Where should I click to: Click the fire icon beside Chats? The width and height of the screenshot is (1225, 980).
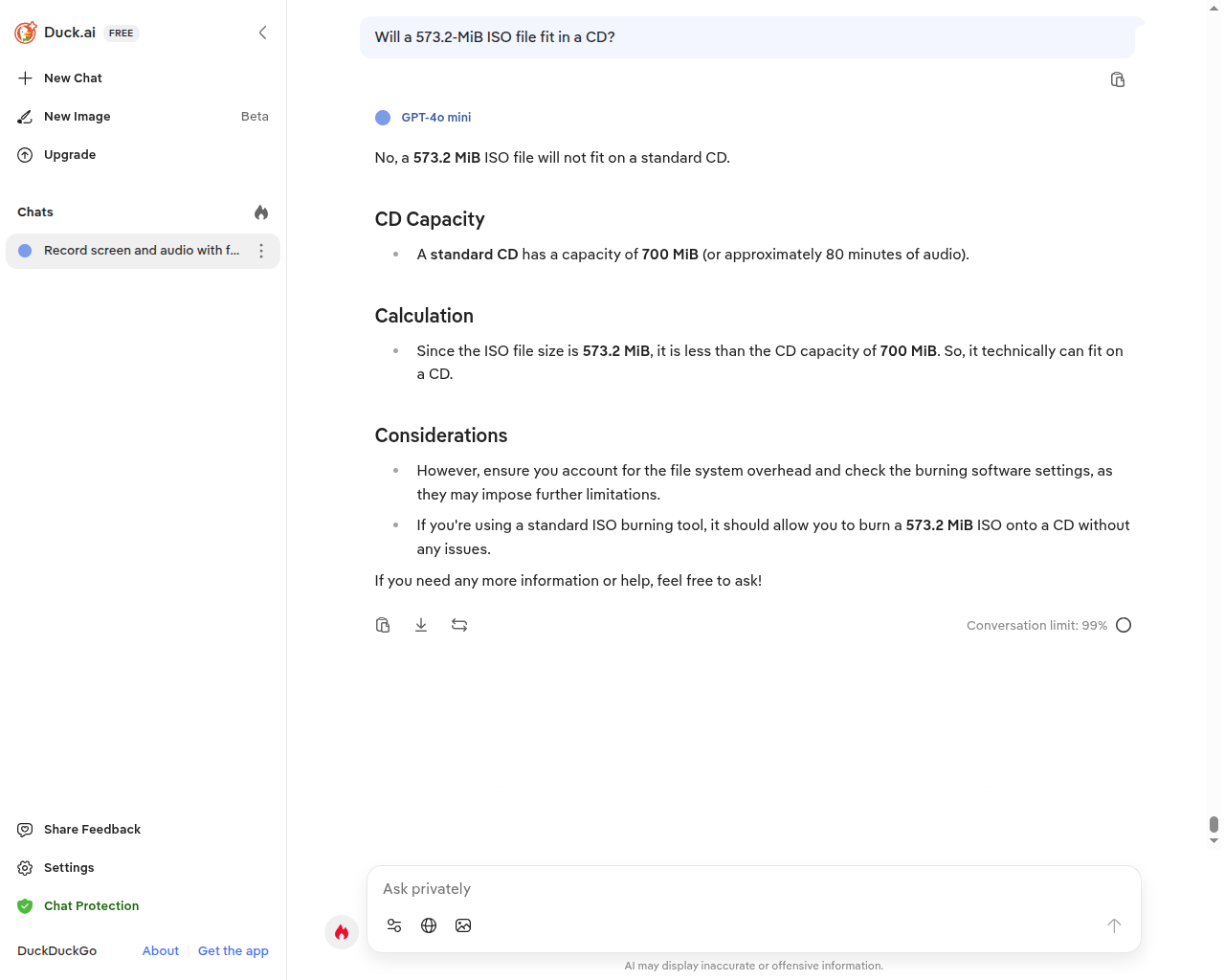(261, 212)
